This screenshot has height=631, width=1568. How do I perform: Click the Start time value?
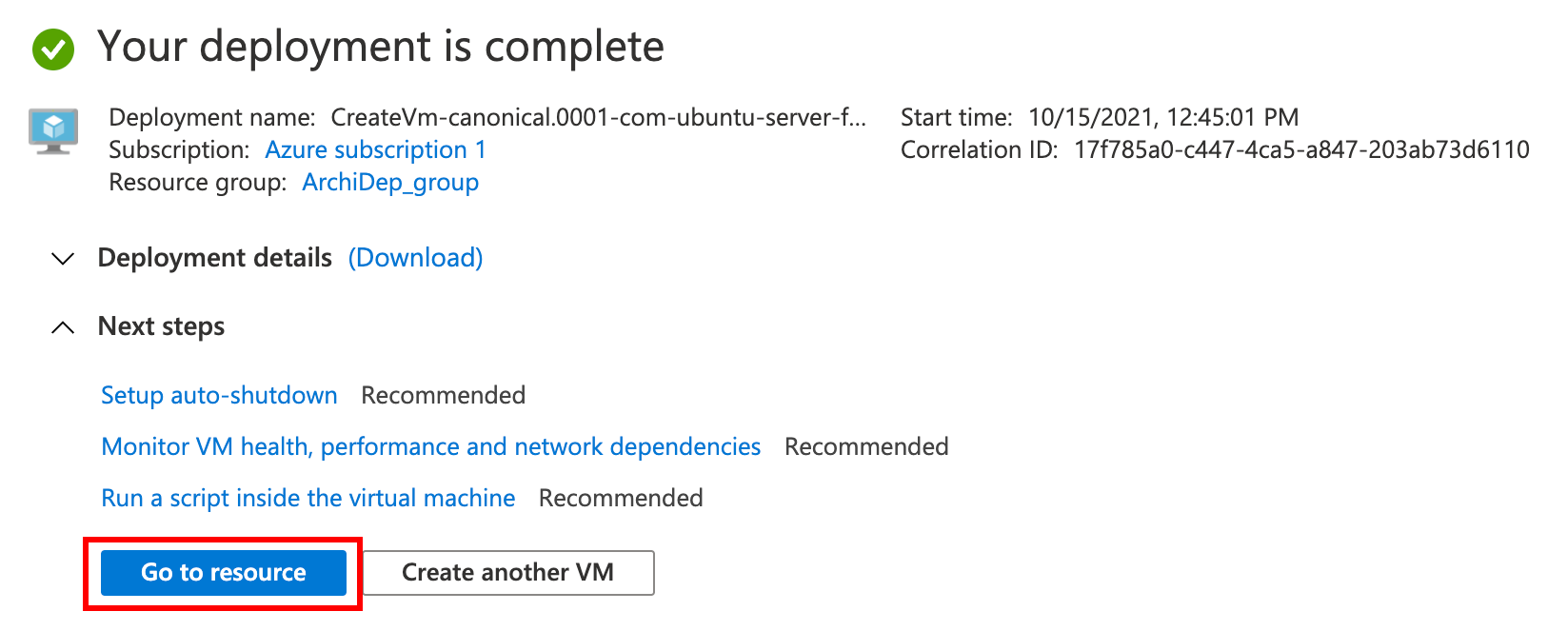tap(1162, 117)
